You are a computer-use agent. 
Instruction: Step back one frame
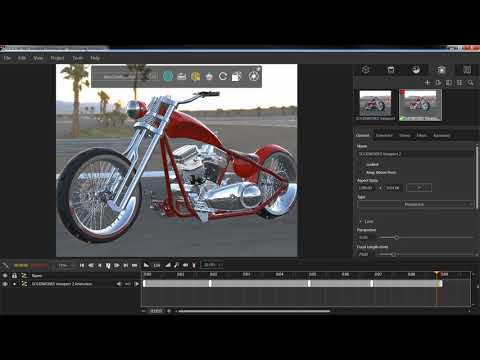click(x=99, y=265)
